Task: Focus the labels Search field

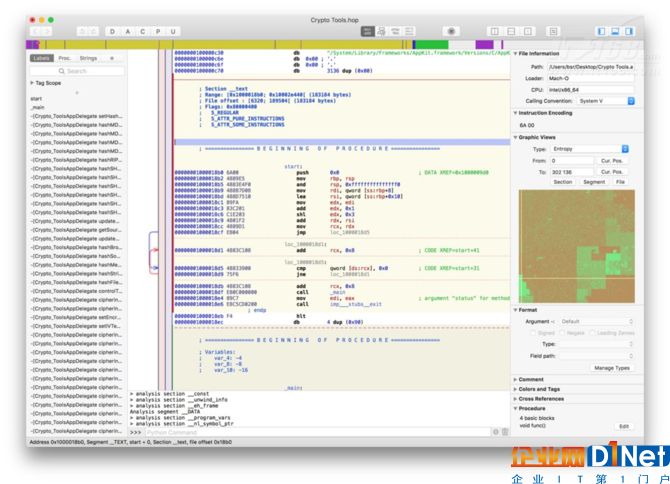Action: point(77,71)
